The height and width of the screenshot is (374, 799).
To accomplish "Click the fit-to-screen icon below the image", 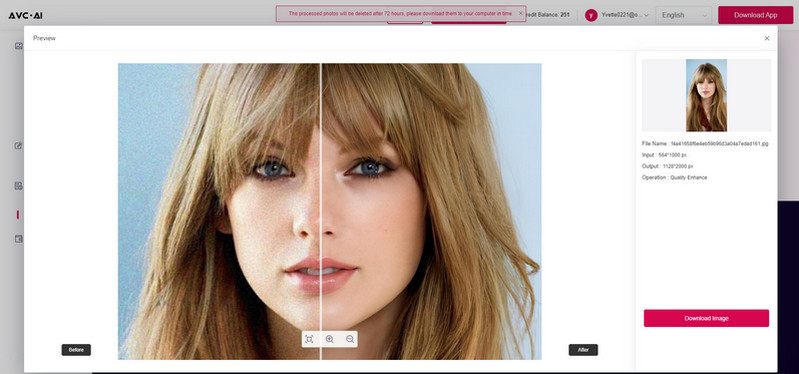I will point(309,339).
